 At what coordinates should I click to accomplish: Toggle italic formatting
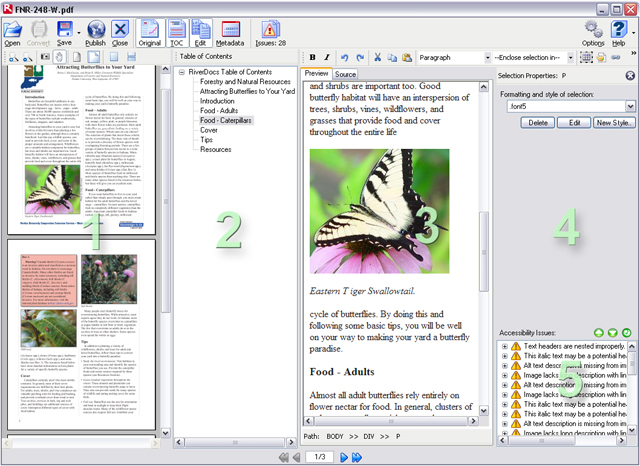327,58
